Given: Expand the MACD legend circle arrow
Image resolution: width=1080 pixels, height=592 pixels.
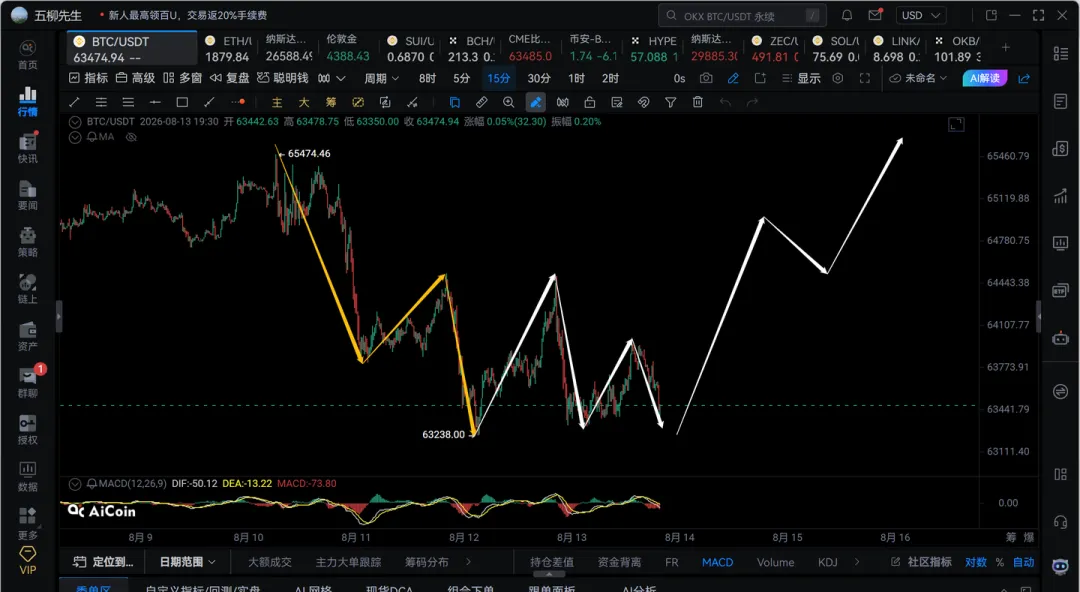Looking at the screenshot, I should (x=75, y=484).
